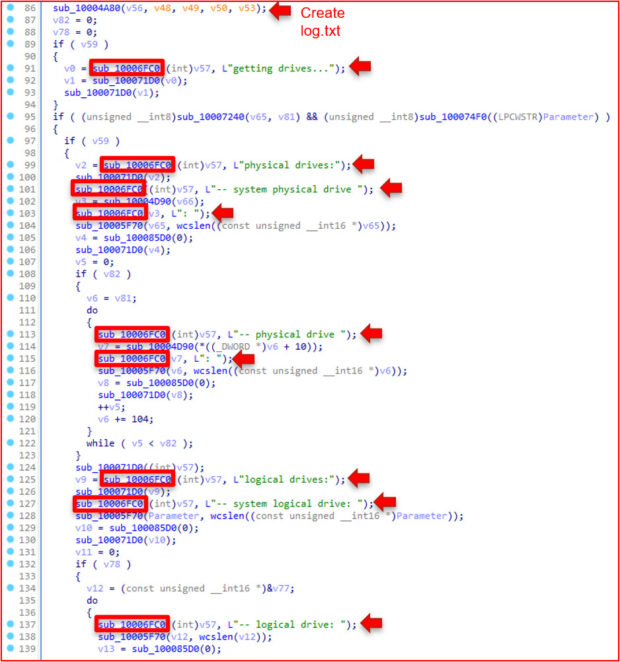Viewport: 620px width, 662px height.
Task: Select variable v77 on line 134
Action: click(x=281, y=589)
